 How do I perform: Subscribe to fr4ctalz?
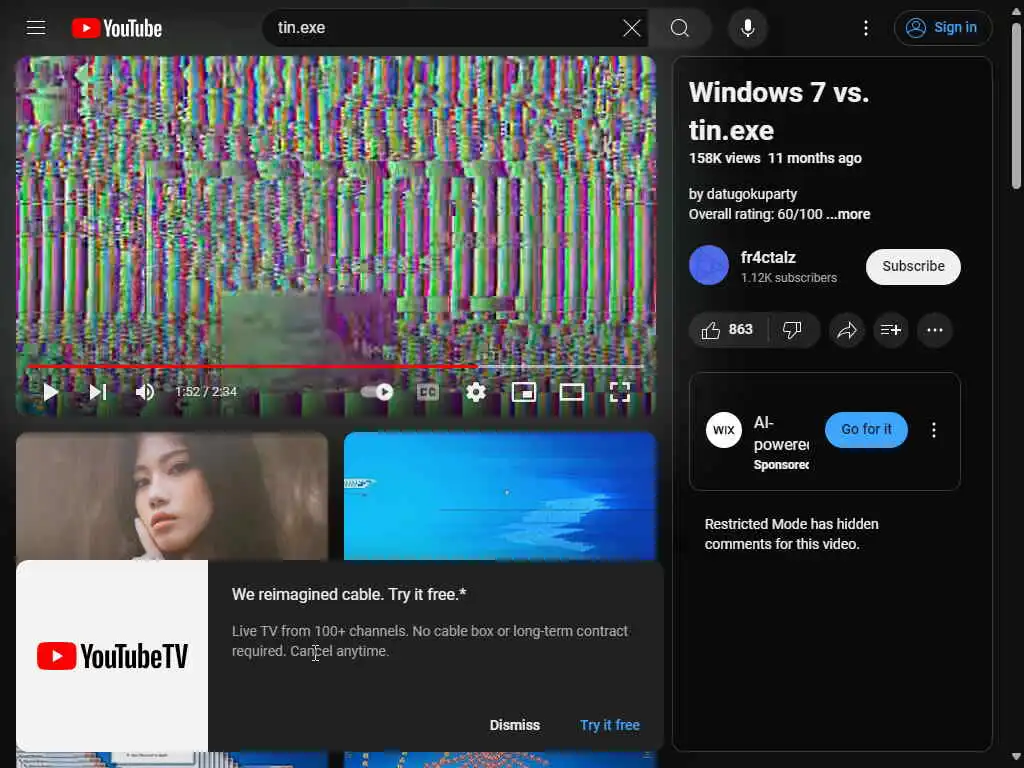[x=913, y=266]
